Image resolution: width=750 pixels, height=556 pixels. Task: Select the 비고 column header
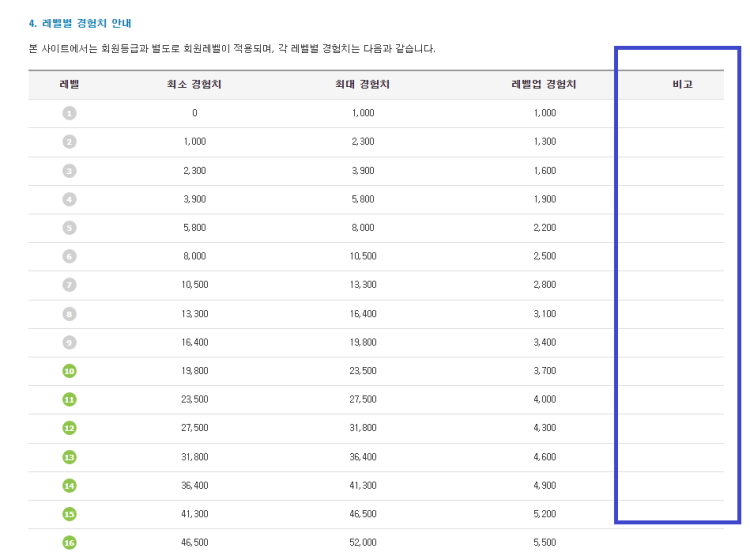[683, 85]
